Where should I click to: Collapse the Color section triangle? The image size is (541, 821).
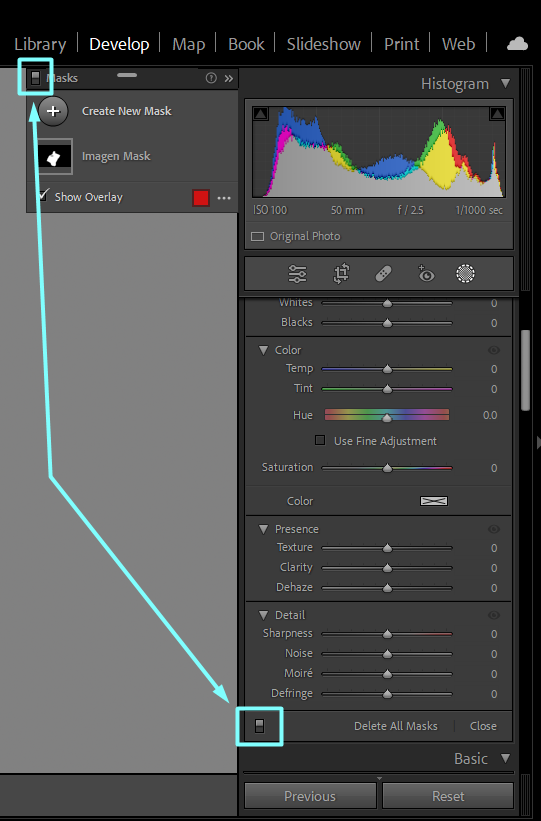coord(263,350)
